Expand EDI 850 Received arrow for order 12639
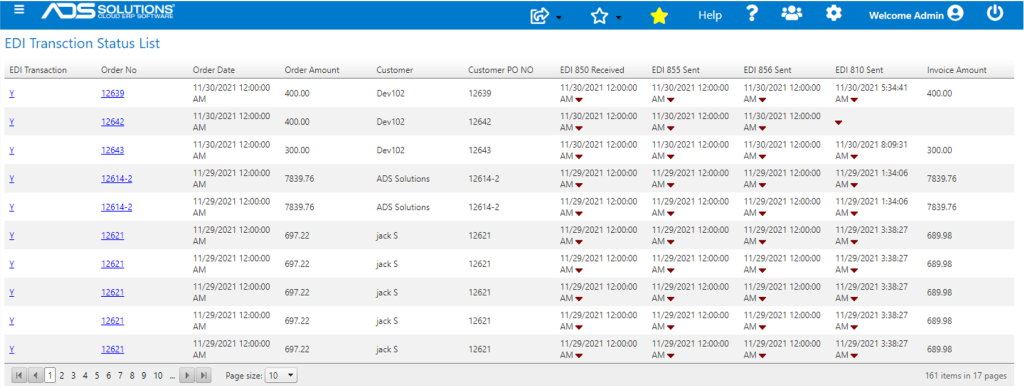 tap(579, 100)
